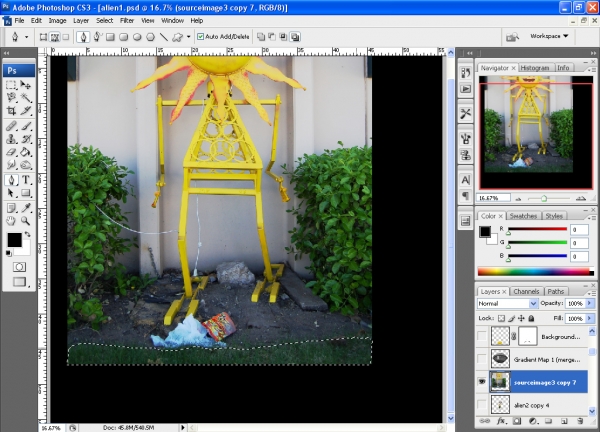Select the Eraser tool
Viewport: 600px width, 432px height.
click(11, 152)
